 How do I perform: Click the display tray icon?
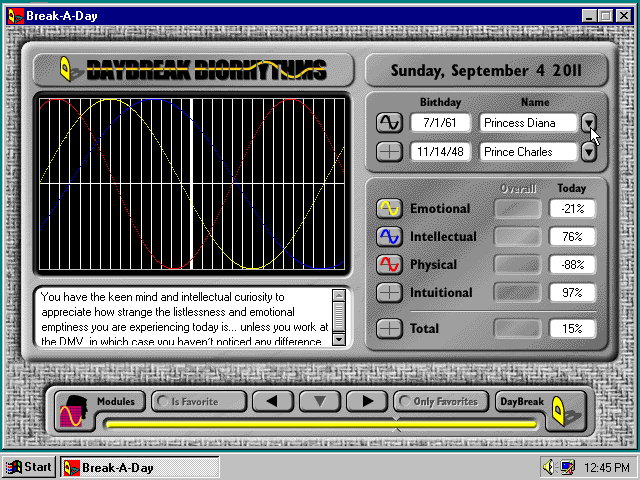click(x=567, y=467)
